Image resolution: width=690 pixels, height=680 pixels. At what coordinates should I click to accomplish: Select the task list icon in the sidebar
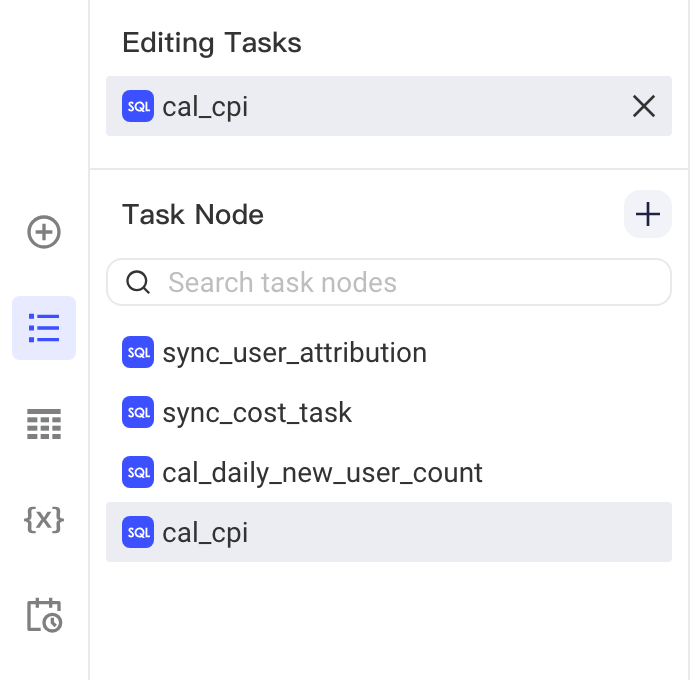coord(44,328)
